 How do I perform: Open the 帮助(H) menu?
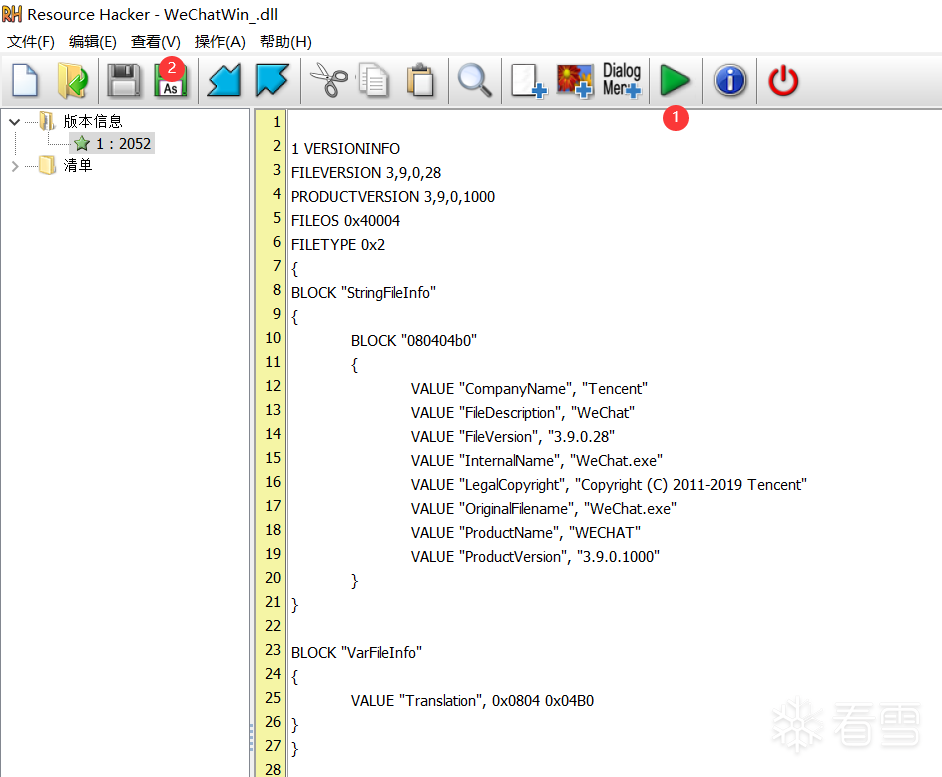(285, 41)
